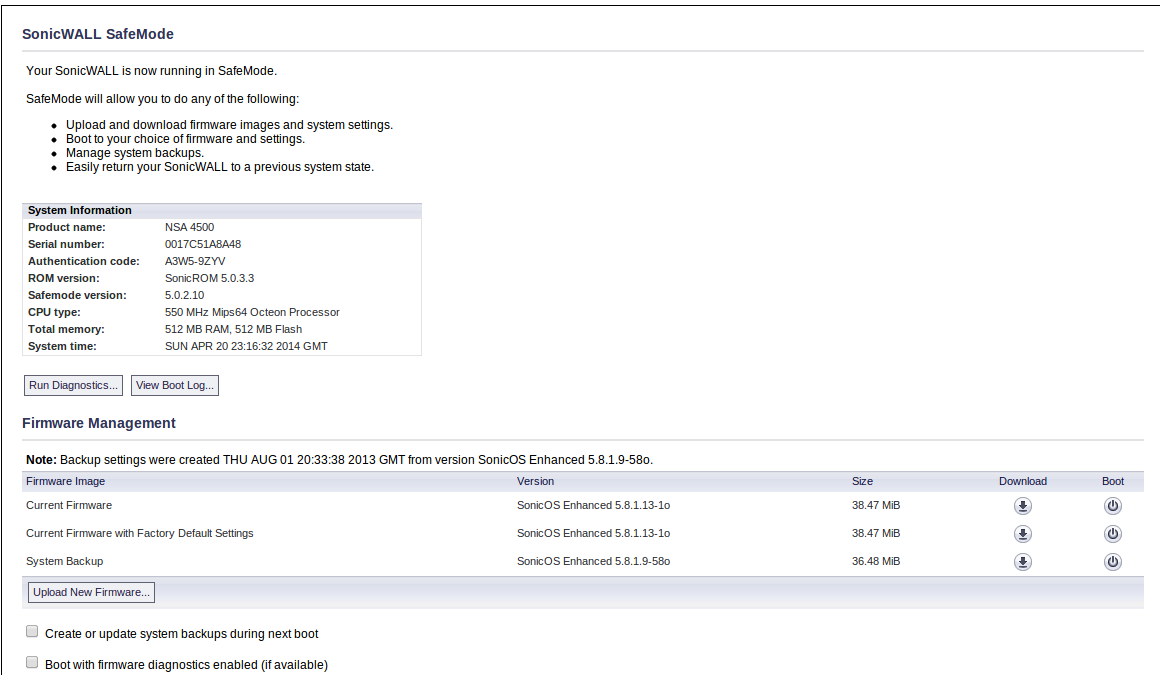Click the Boot column header

(x=1113, y=481)
